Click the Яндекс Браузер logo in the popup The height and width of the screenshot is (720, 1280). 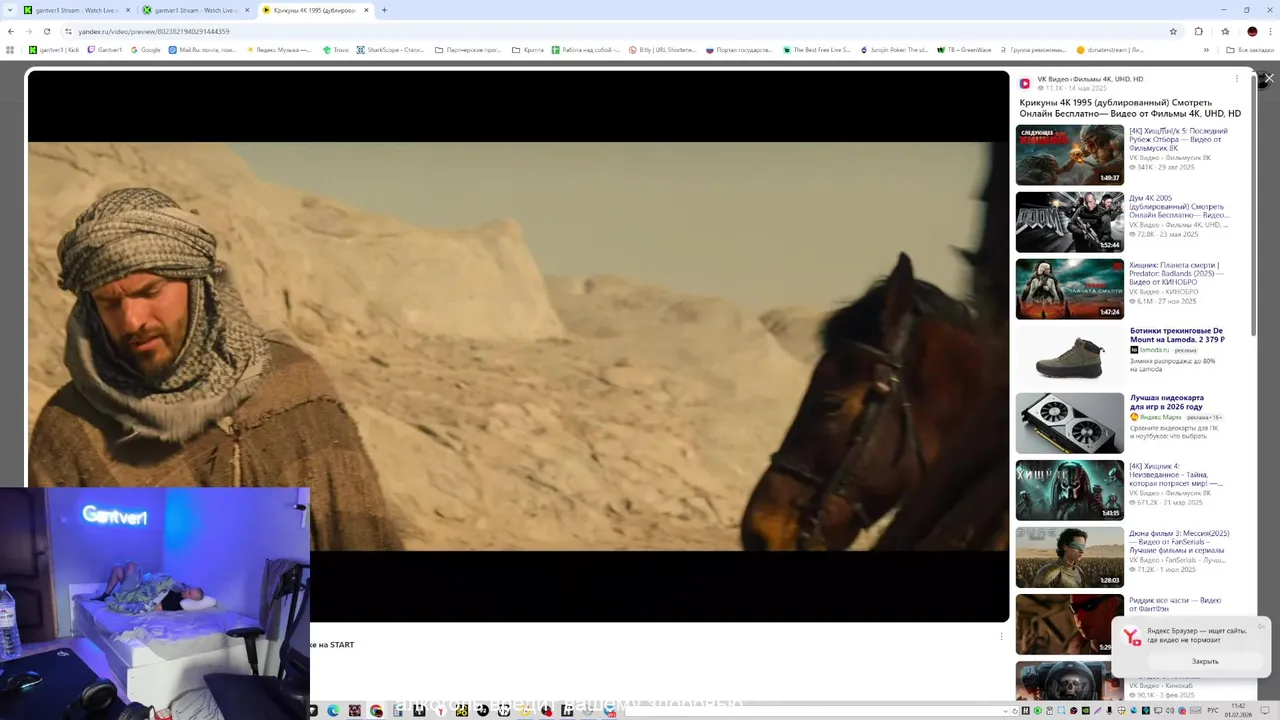1131,636
